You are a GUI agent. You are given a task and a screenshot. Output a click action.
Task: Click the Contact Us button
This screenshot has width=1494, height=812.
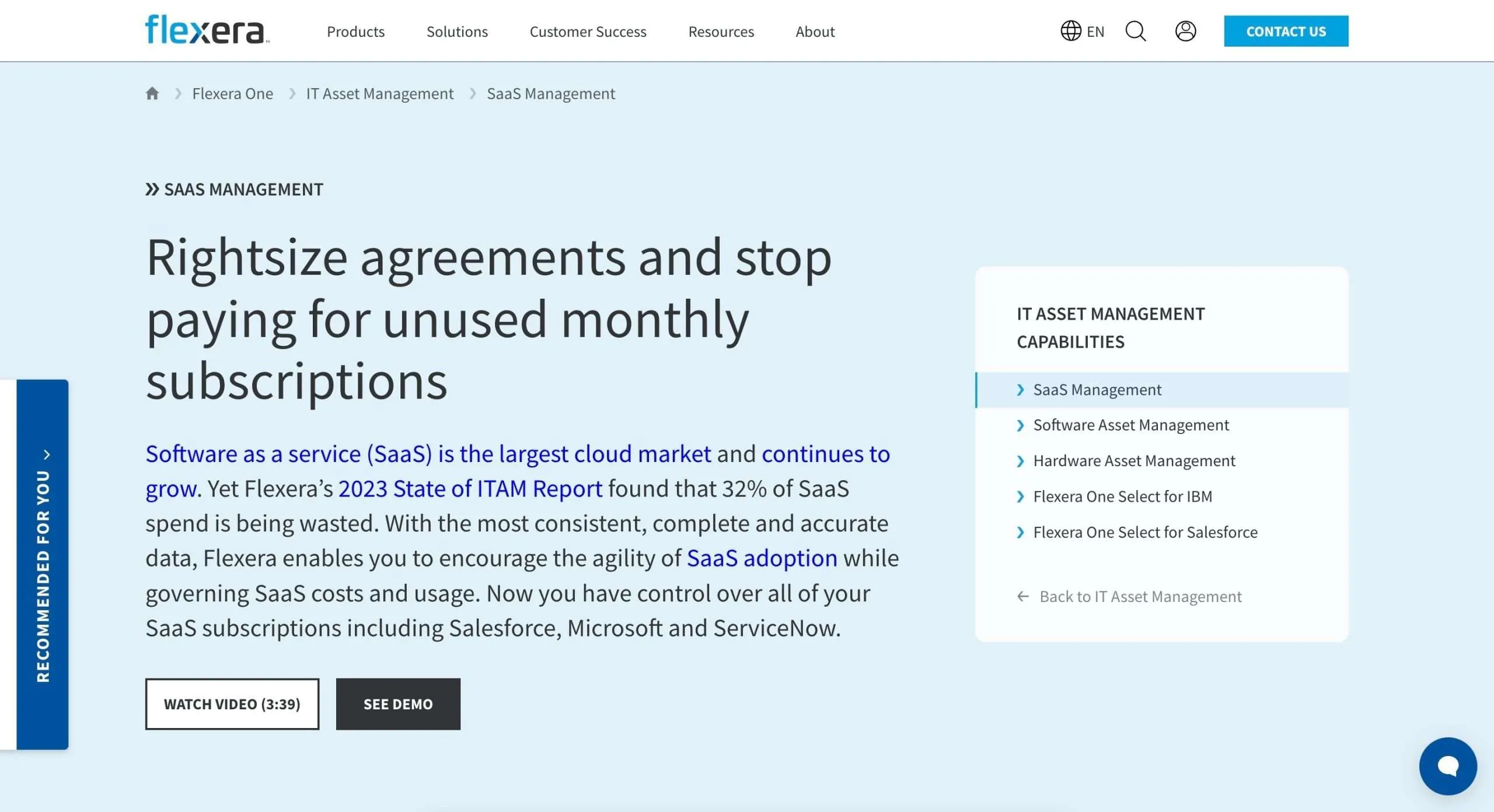click(1286, 31)
